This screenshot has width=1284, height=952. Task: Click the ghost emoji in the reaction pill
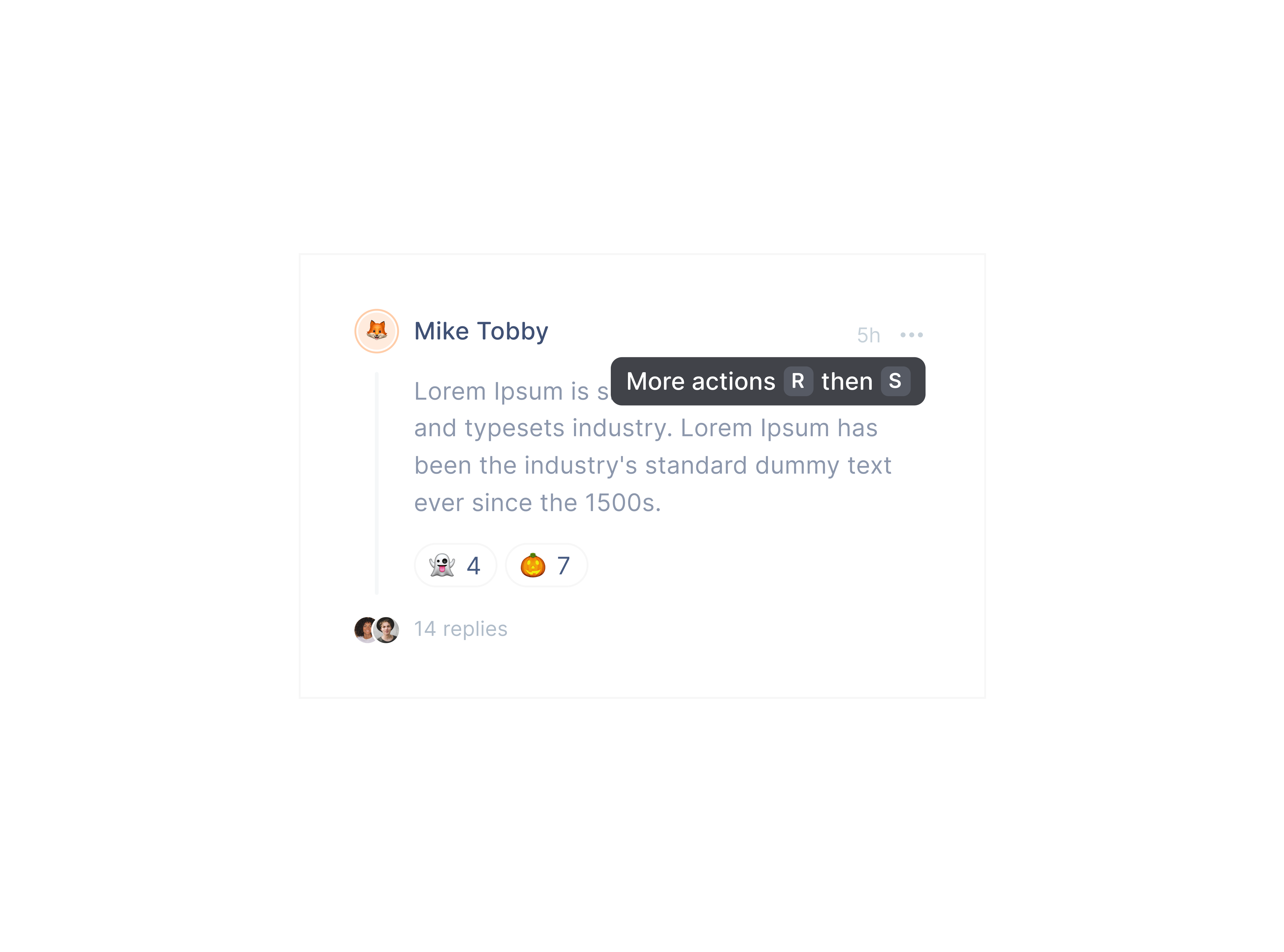click(x=442, y=565)
